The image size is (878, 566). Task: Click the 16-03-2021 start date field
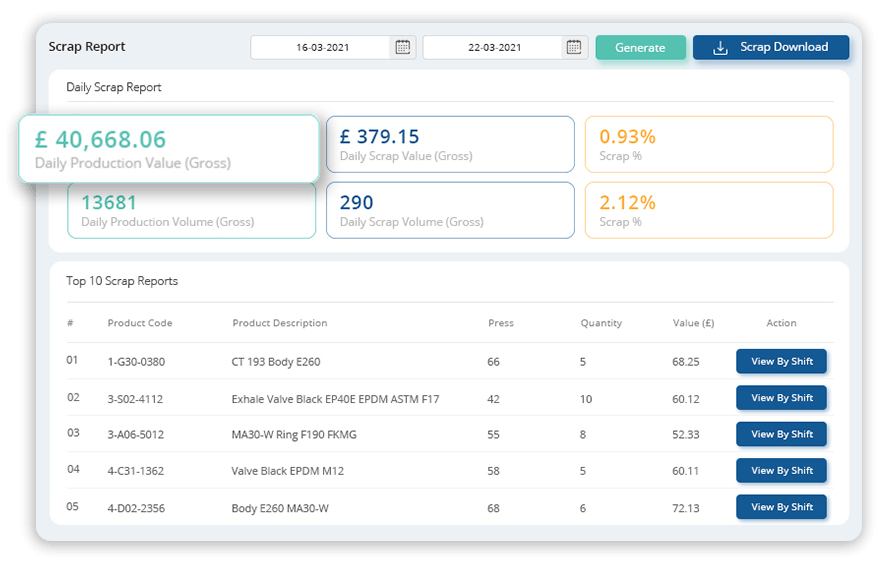click(x=320, y=47)
